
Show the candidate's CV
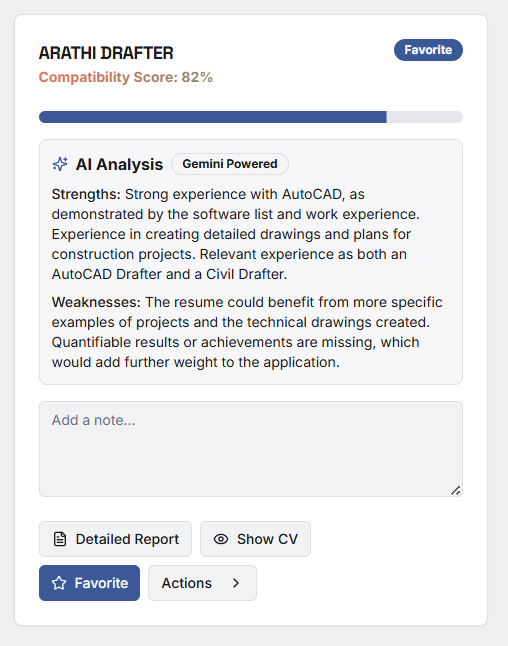[255, 539]
